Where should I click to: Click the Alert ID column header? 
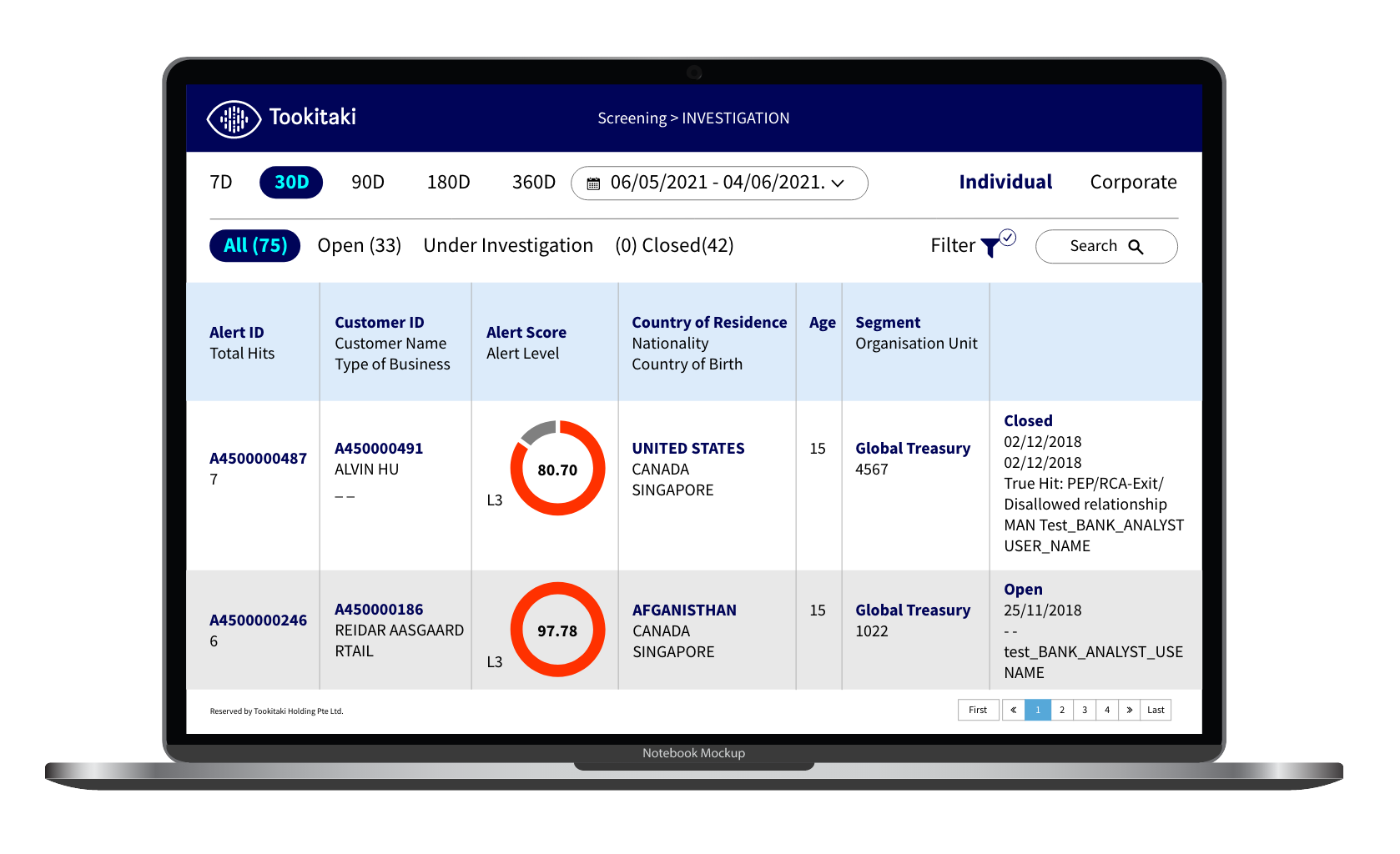pyautogui.click(x=236, y=333)
